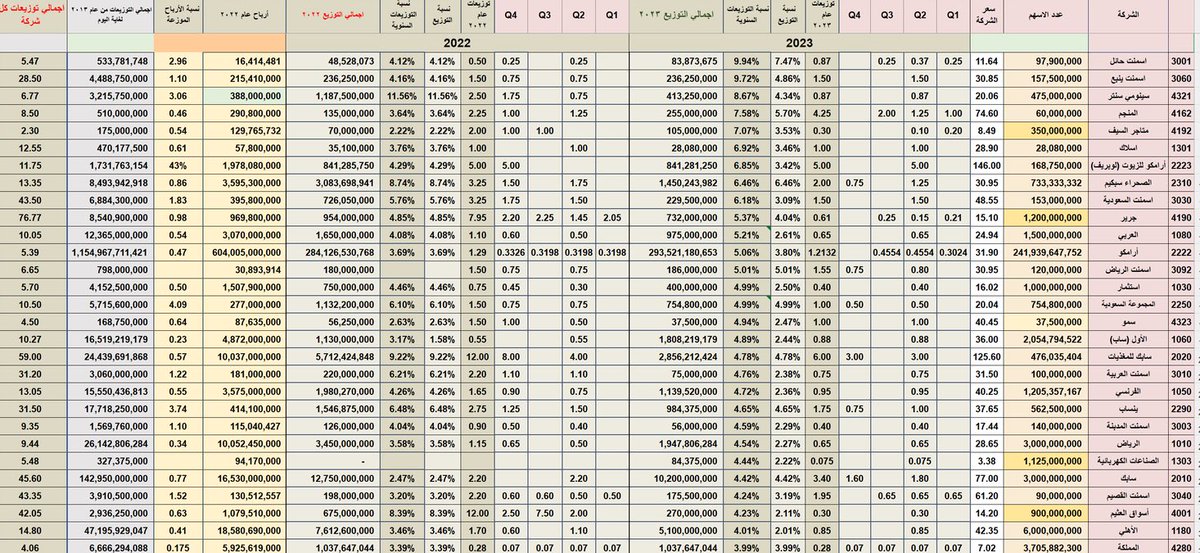Select company name cell سينومي سنتر
The image size is (1200, 553).
(1126, 95)
